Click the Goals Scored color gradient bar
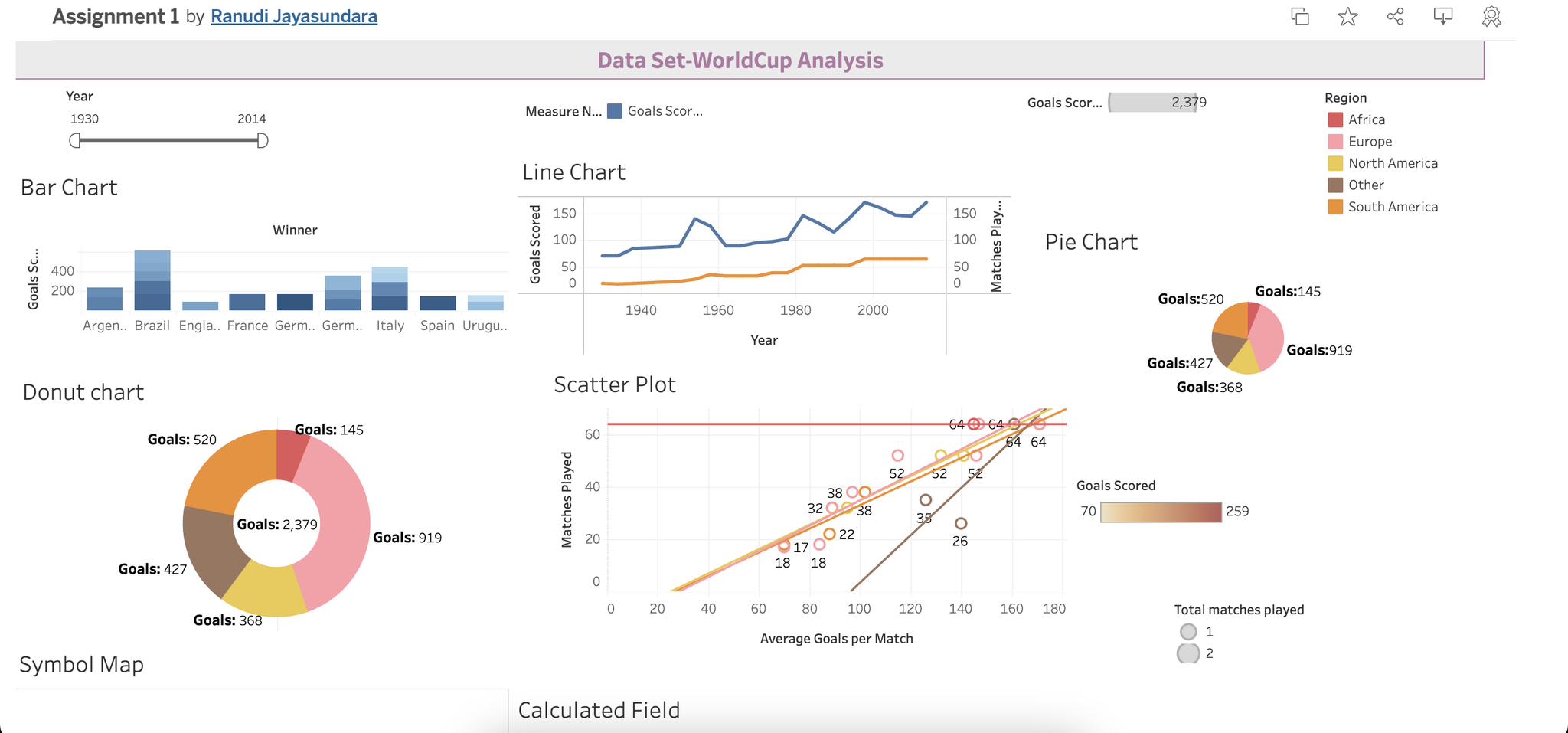The width and height of the screenshot is (1568, 733). point(1161,512)
